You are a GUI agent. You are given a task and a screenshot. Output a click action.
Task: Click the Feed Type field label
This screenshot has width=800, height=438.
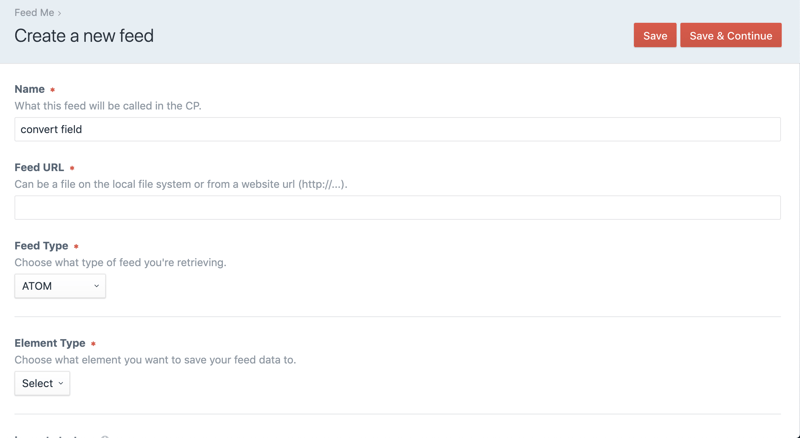click(x=41, y=245)
